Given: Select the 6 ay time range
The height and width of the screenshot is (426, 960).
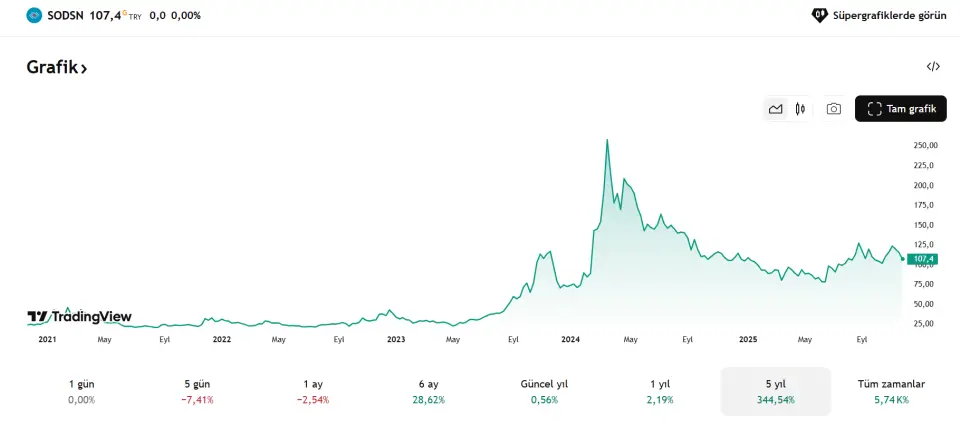Looking at the screenshot, I should pyautogui.click(x=429, y=391).
